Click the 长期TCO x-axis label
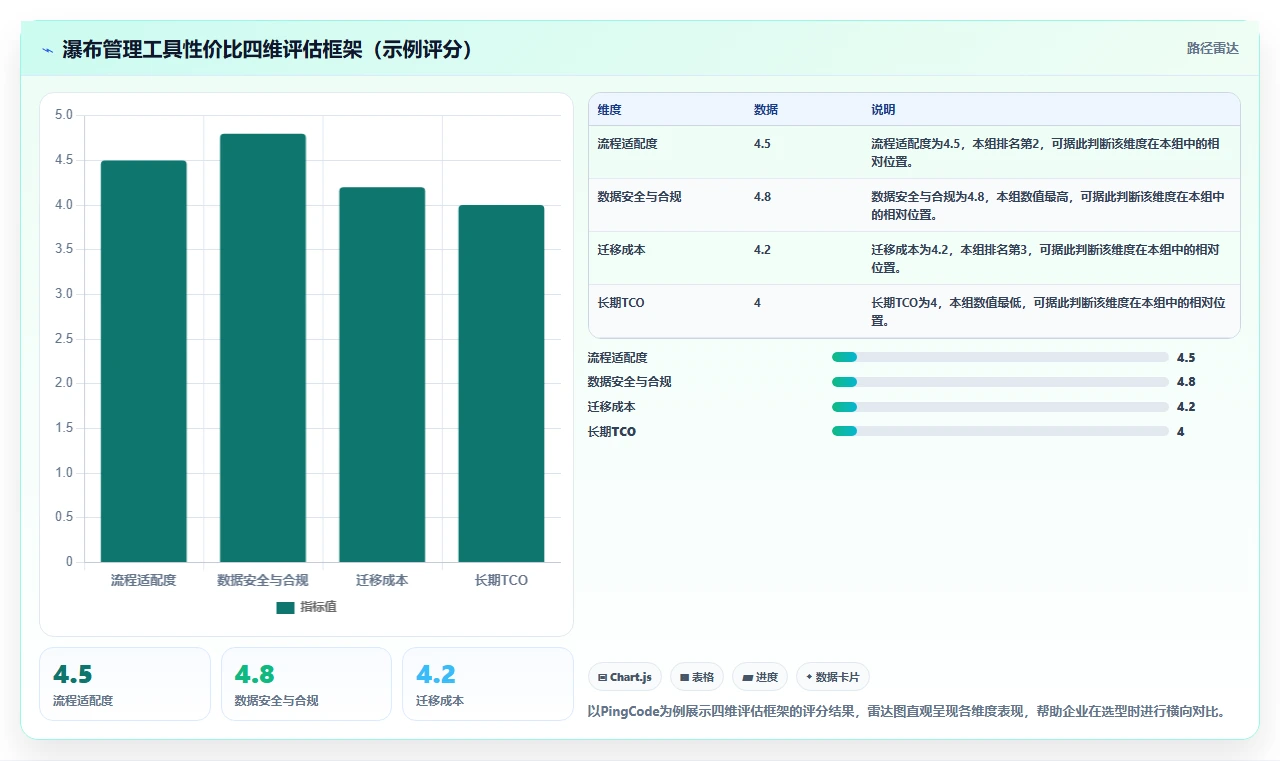Viewport: 1280px width, 761px height. (x=501, y=580)
